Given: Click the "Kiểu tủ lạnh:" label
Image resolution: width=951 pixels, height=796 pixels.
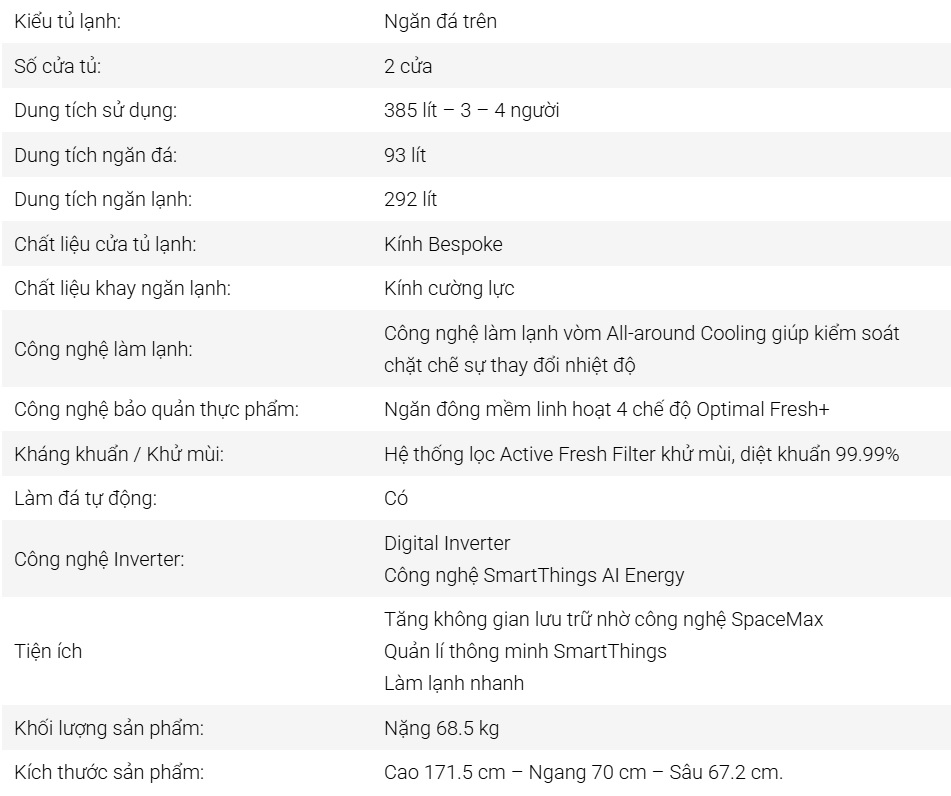Looking at the screenshot, I should coord(68,21).
